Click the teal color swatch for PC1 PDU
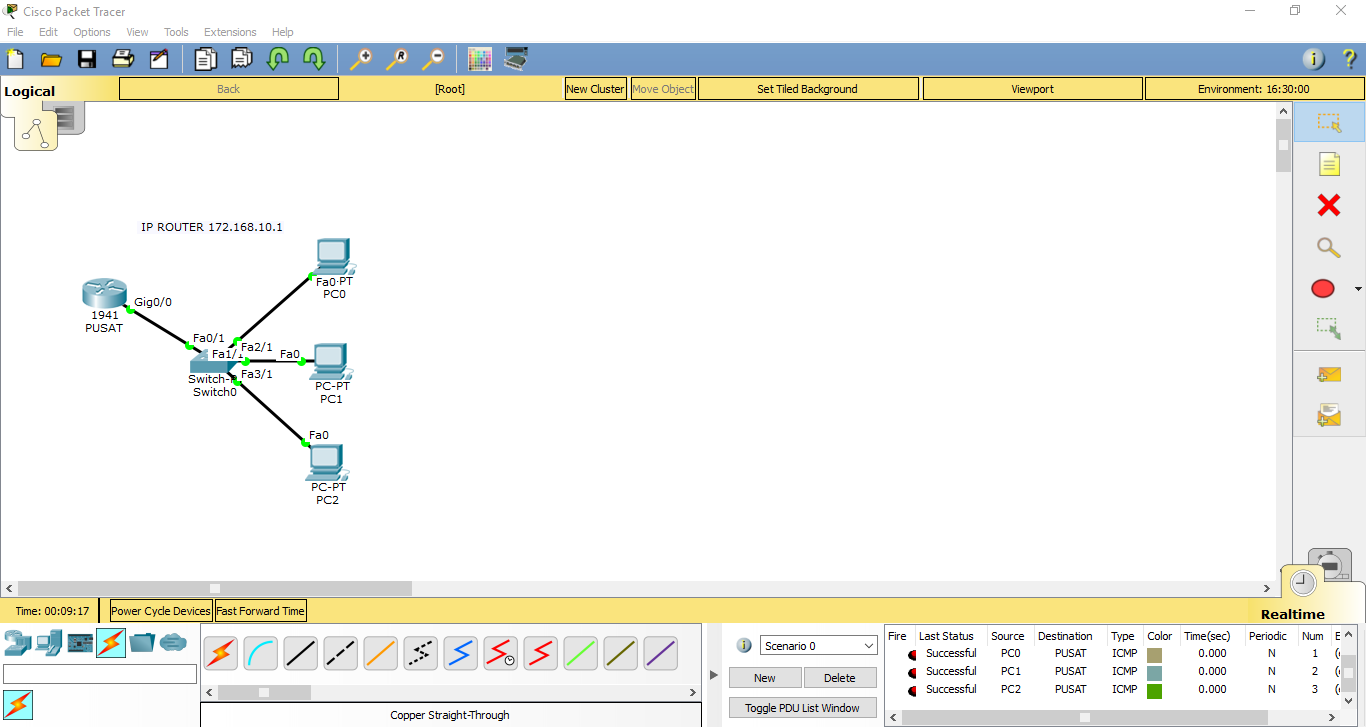Screen dimensions: 1366x727 pos(1154,672)
